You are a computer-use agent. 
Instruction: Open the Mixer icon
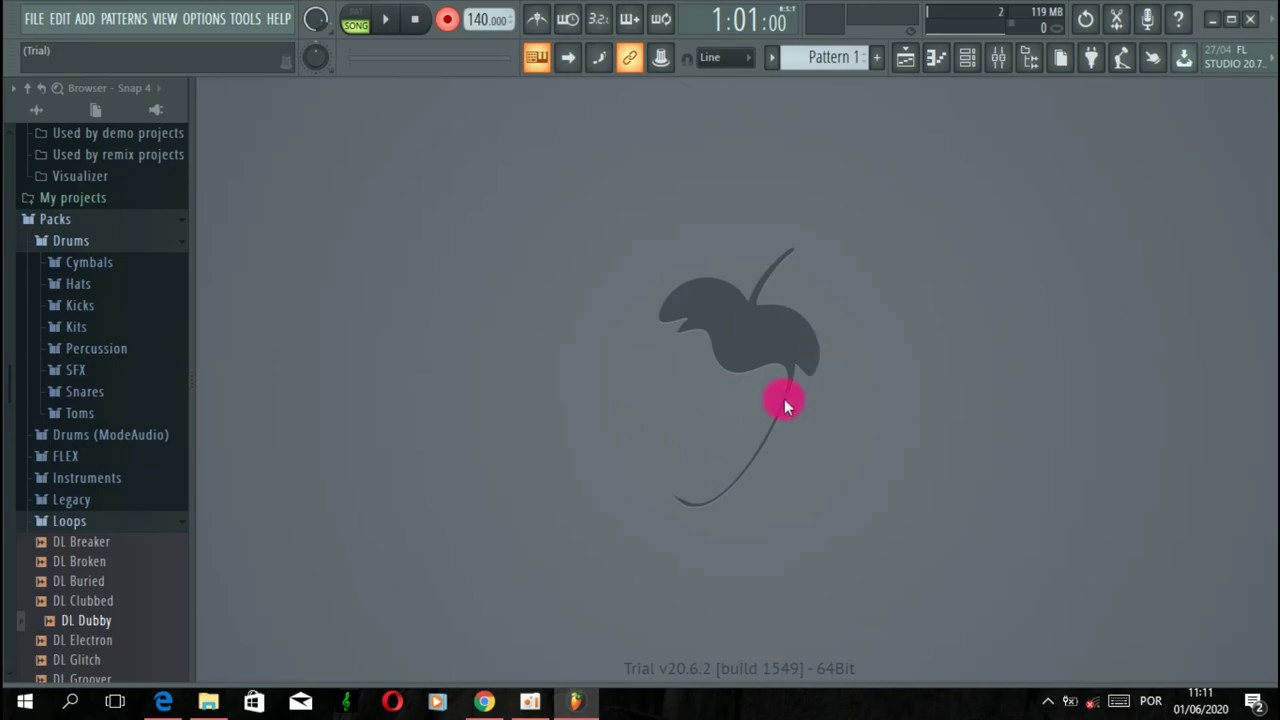pos(998,58)
